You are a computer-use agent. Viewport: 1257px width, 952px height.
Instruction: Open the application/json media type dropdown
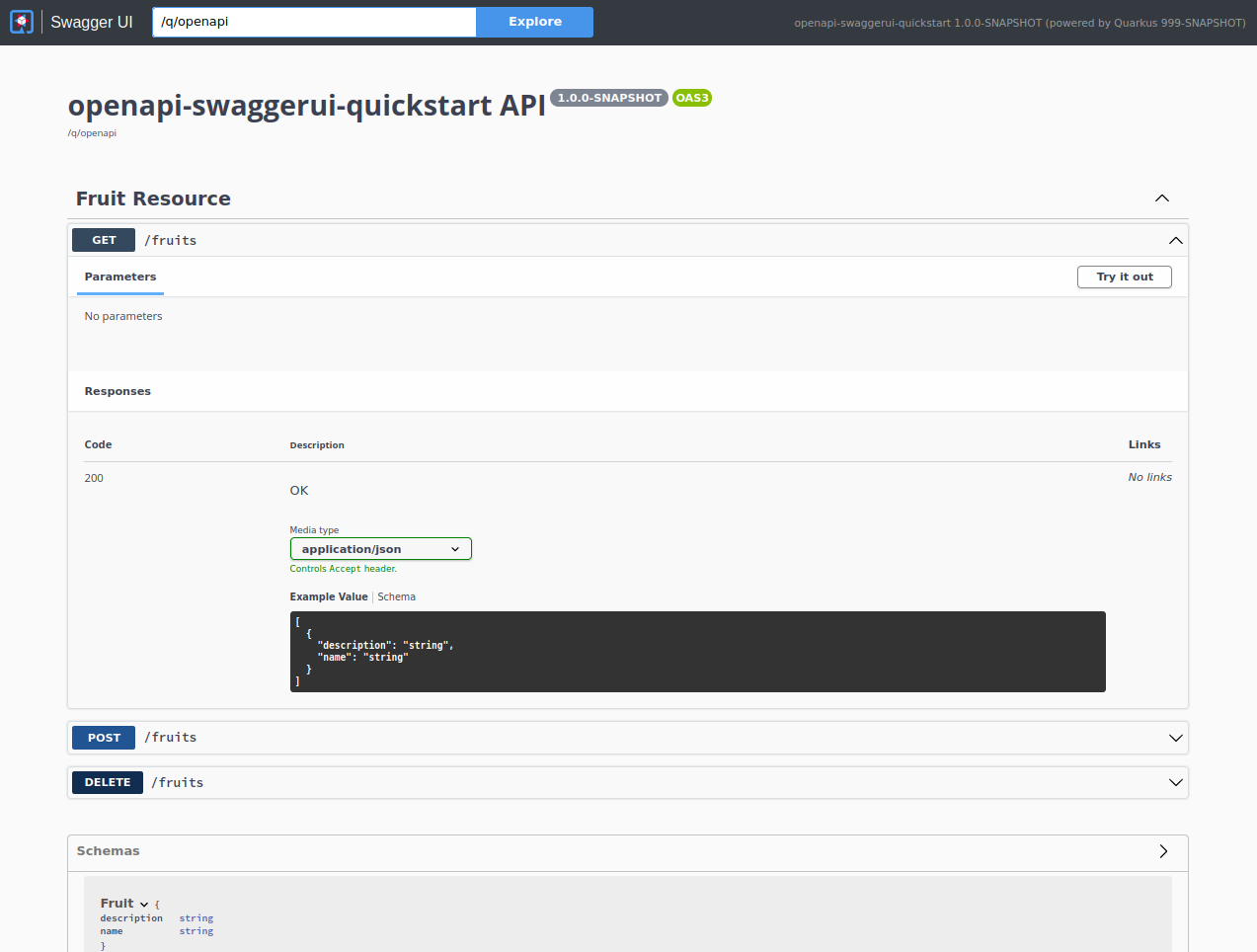380,548
